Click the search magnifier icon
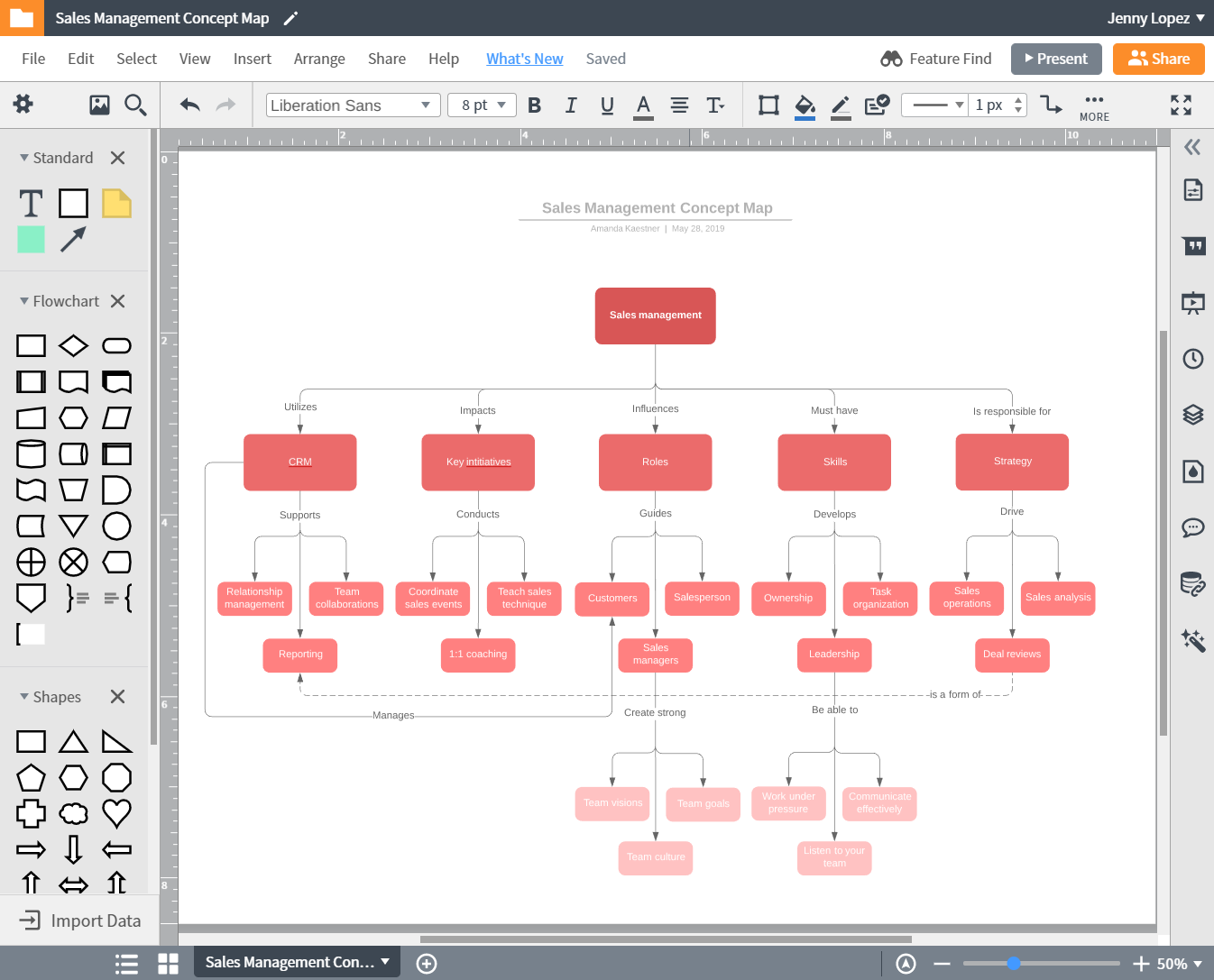This screenshot has height=980, width=1214. coord(135,105)
